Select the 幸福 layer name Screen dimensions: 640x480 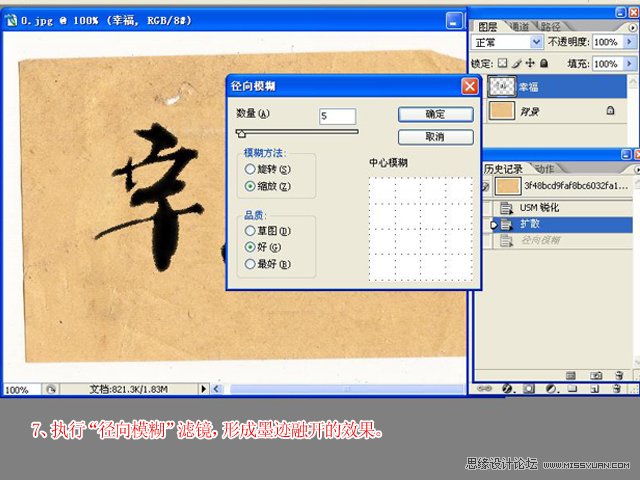point(529,87)
